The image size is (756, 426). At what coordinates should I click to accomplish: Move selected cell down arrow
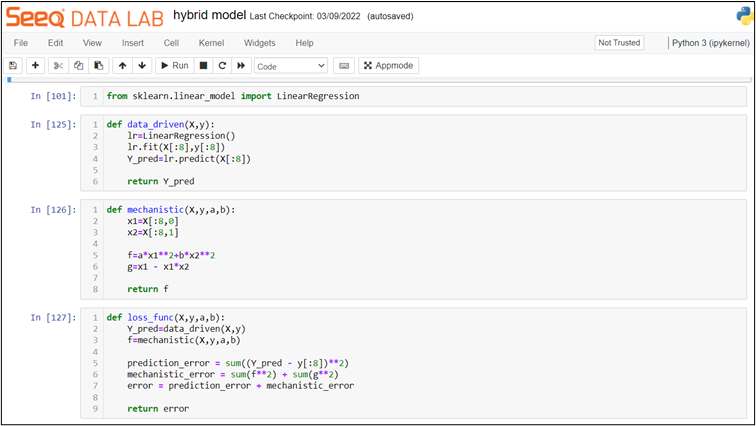click(x=142, y=66)
